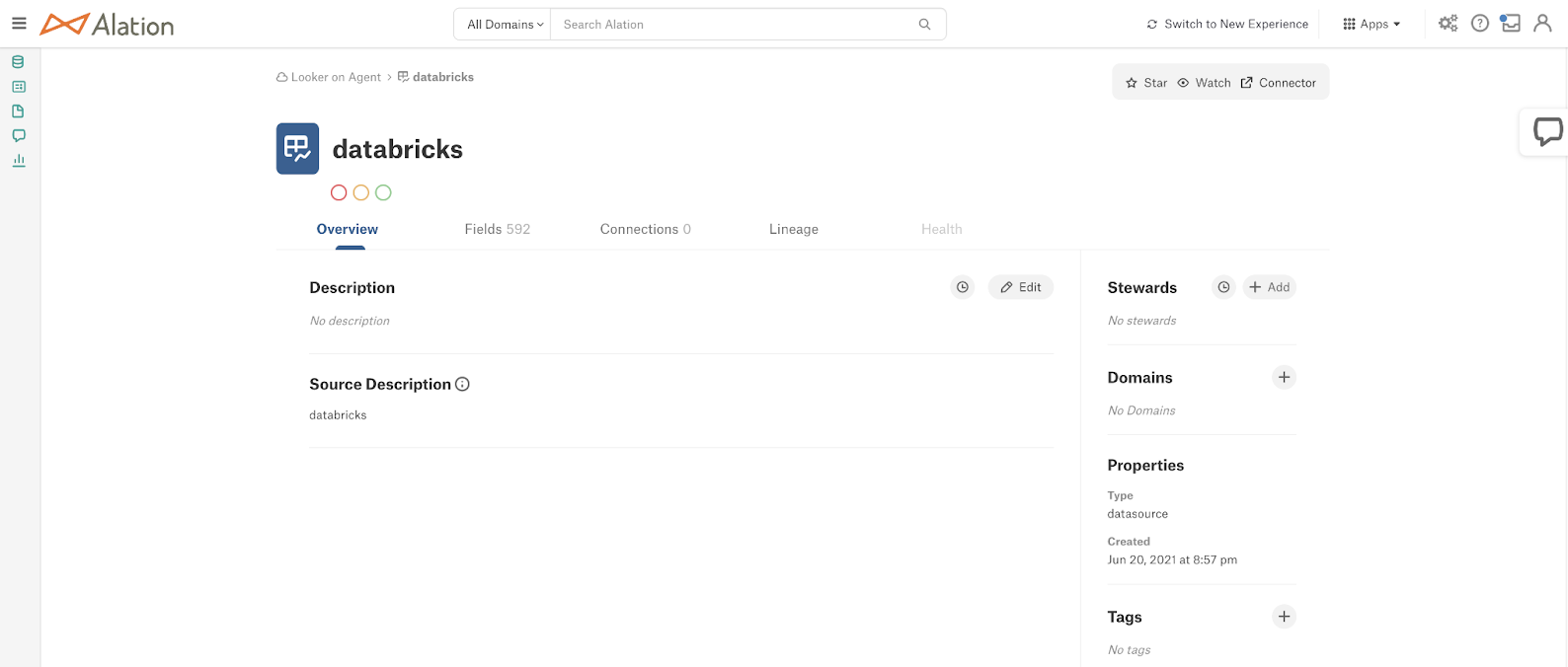Select the Overview tab

point(348,229)
